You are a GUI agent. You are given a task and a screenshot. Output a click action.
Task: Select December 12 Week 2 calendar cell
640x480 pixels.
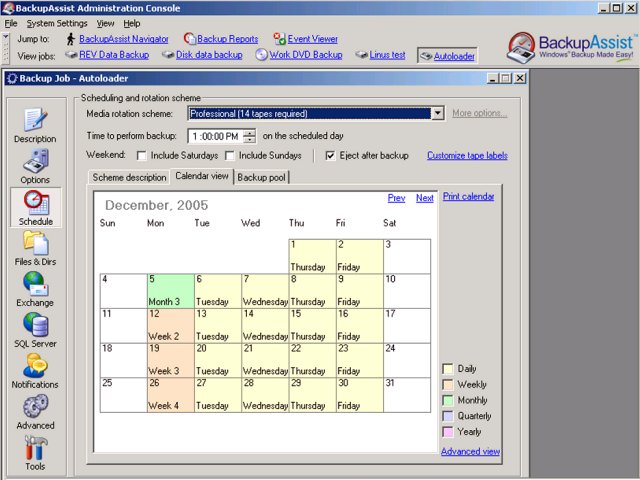[171, 326]
